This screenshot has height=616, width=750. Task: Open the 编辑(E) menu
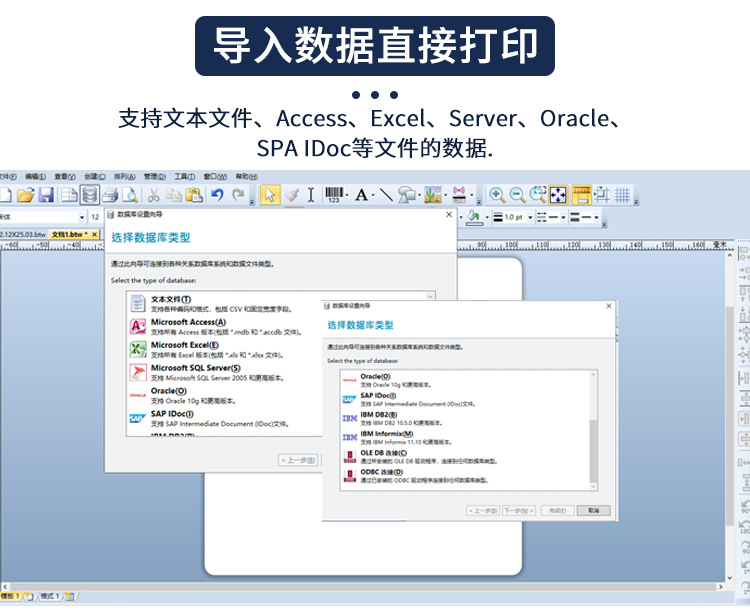(x=35, y=176)
